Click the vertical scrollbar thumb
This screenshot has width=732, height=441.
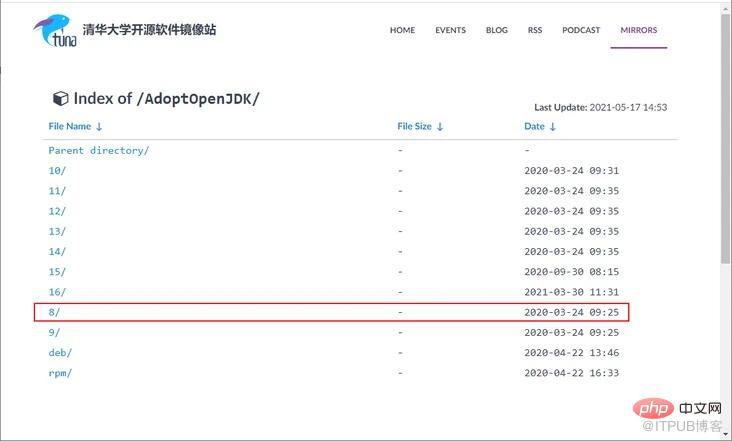725,140
